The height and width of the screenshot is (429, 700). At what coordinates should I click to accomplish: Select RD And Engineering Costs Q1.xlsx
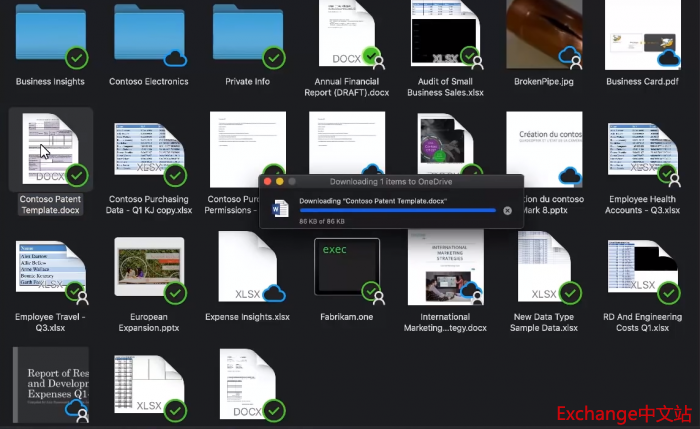pyautogui.click(x=643, y=268)
